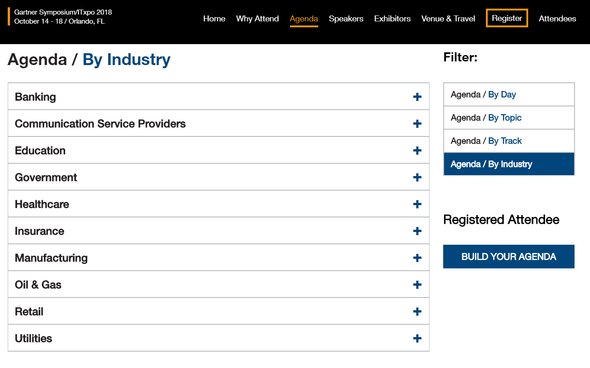Click the Utilities row label
This screenshot has height=368, width=590.
tap(33, 338)
